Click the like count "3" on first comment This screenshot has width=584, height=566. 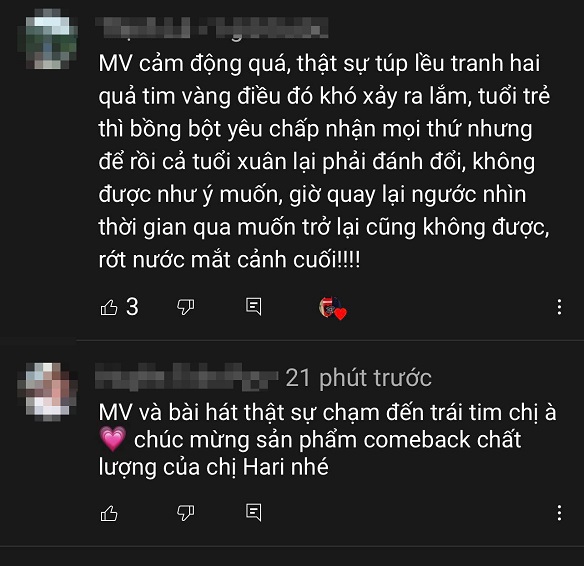[132, 307]
